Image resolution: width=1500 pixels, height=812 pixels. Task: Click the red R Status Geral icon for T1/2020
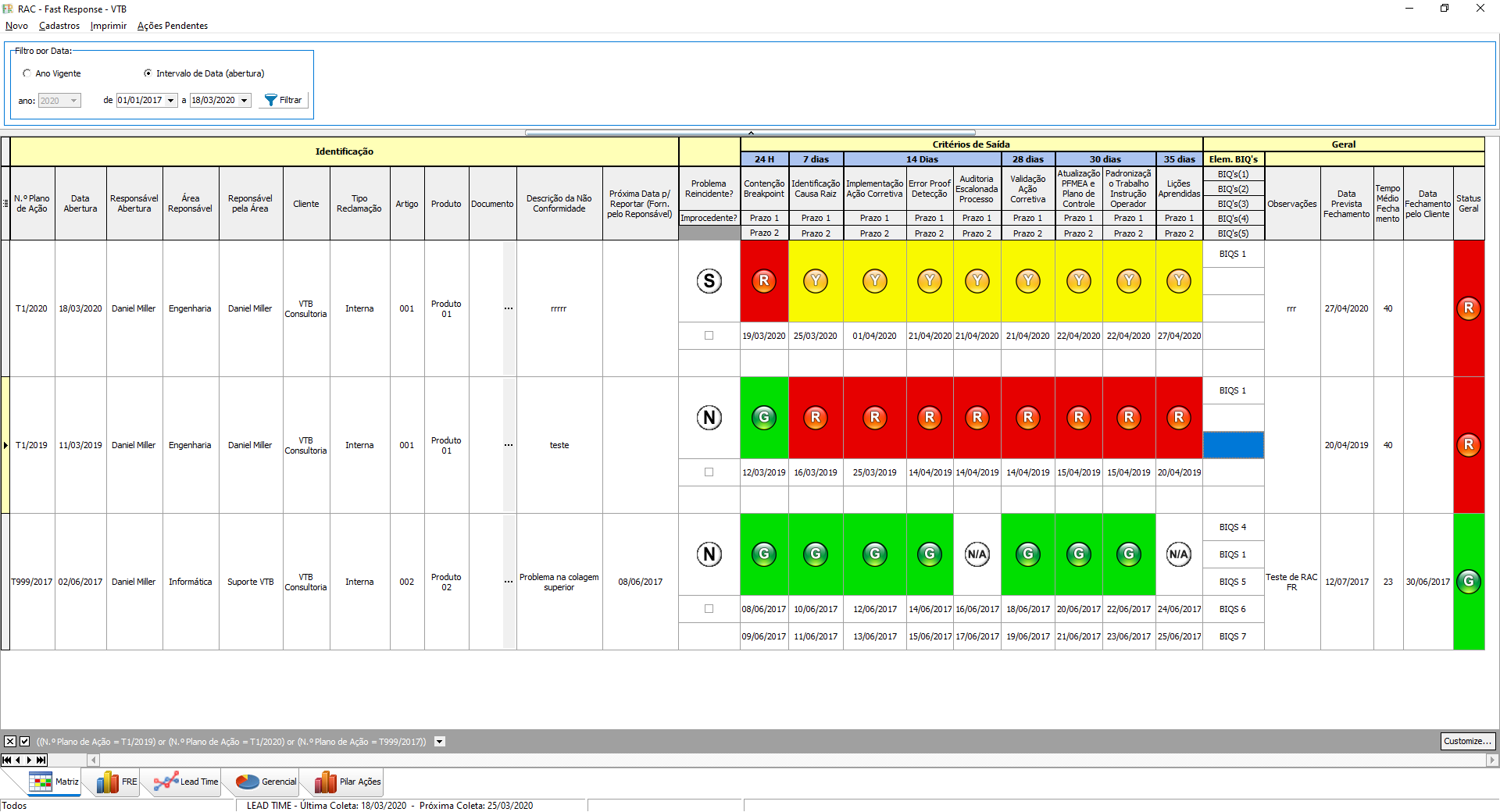coord(1469,308)
